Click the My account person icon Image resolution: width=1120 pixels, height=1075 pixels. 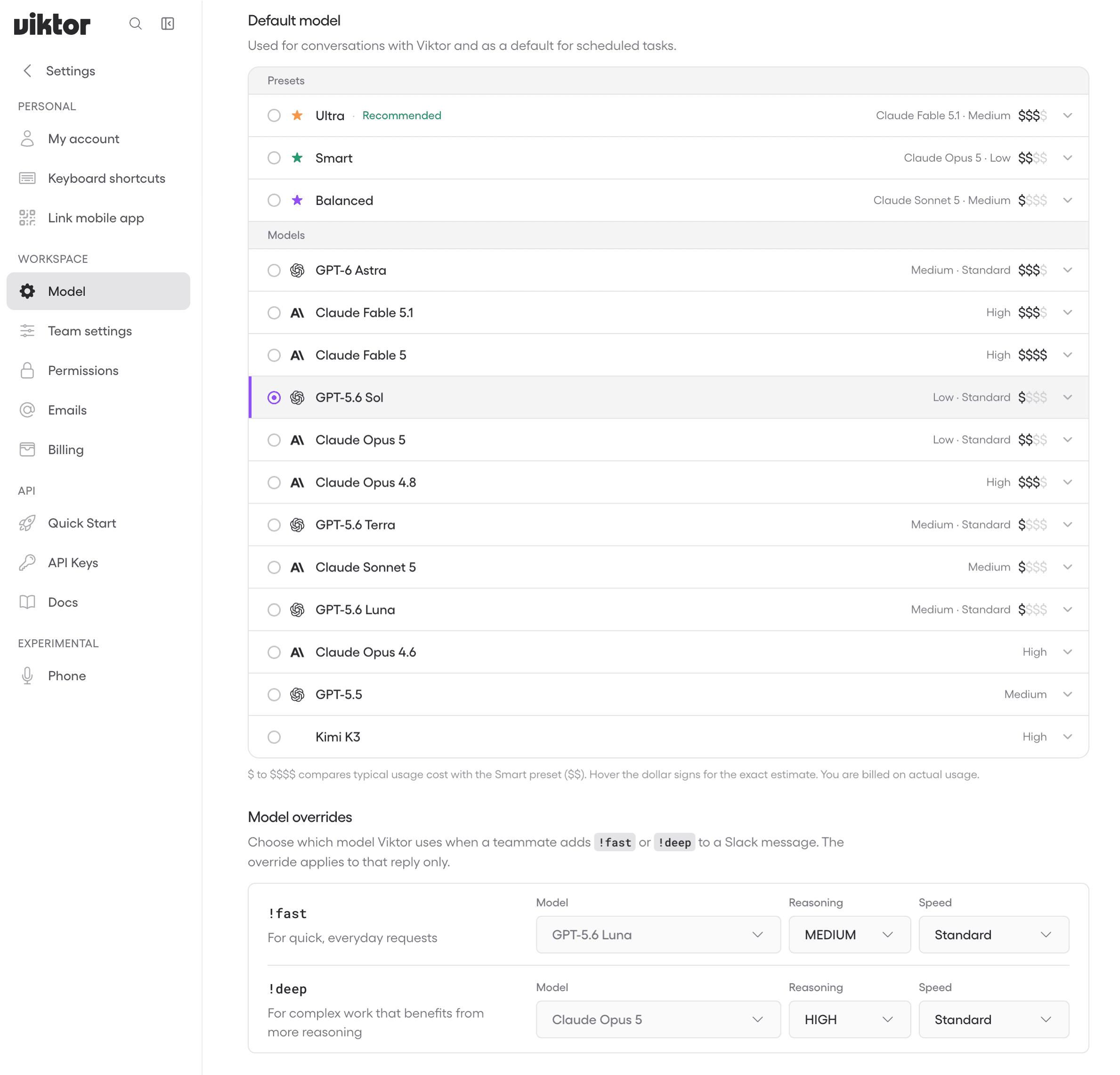27,139
